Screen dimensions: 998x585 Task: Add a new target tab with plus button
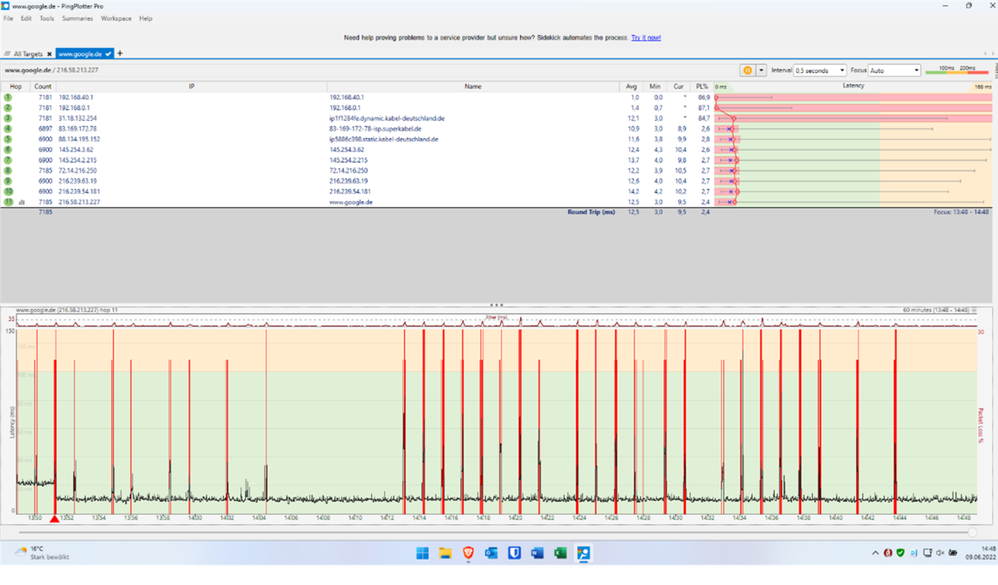point(120,53)
